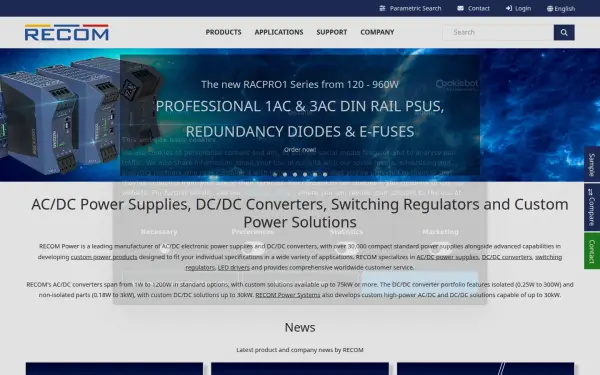This screenshot has width=600, height=375.
Task: Follow the 'RECOM Power Systems' link
Action: coord(288,295)
